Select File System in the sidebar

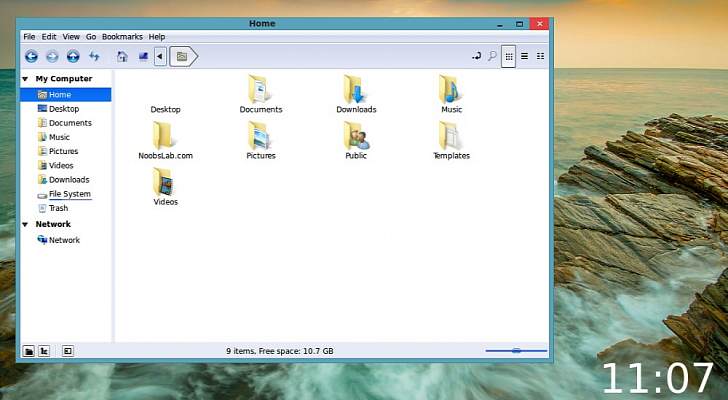[69, 194]
